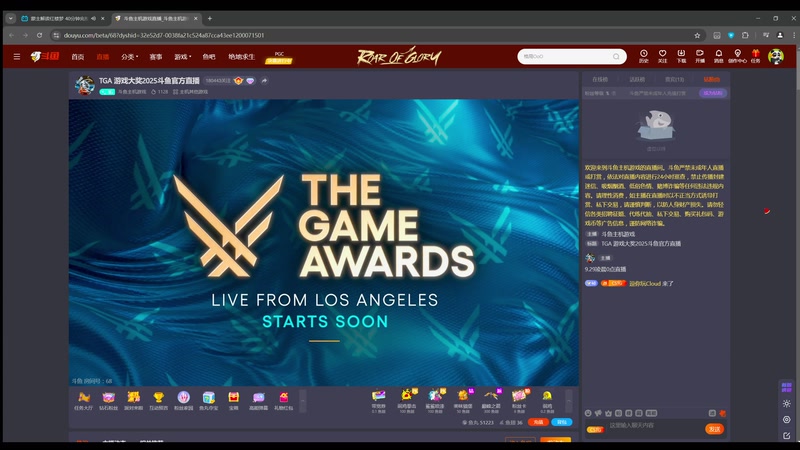The height and width of the screenshot is (450, 800).
Task: Go to 首页 home page
Action: pos(78,57)
